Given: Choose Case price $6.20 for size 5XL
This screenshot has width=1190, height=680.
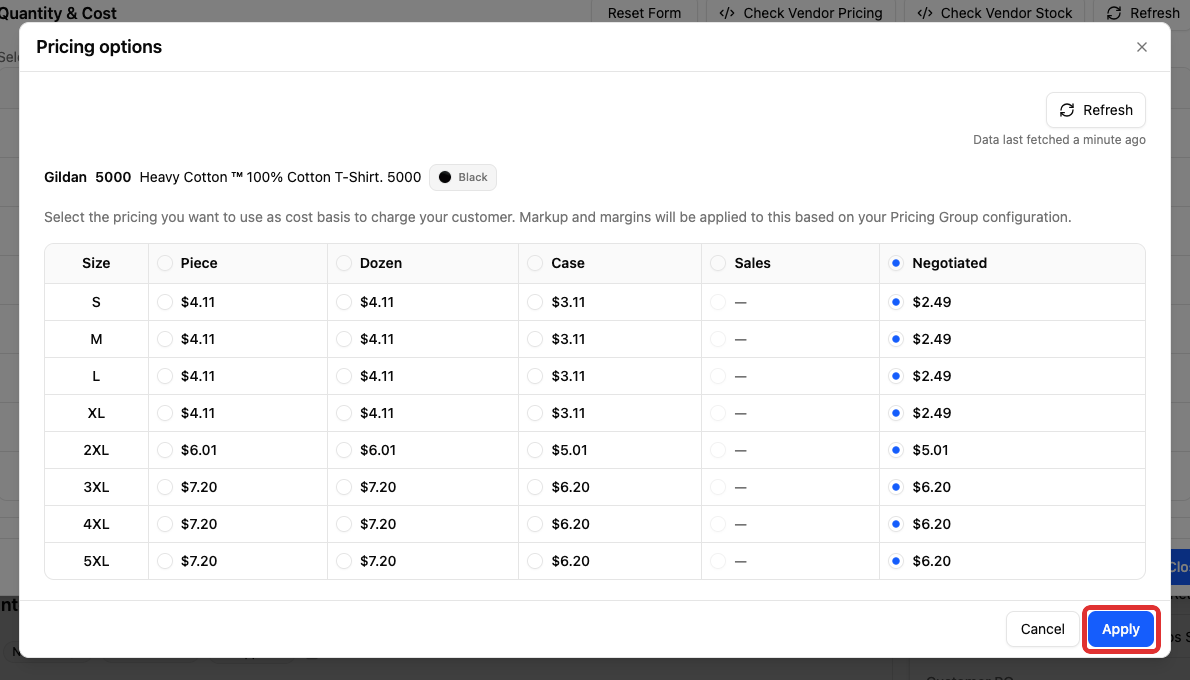Looking at the screenshot, I should (x=535, y=562).
